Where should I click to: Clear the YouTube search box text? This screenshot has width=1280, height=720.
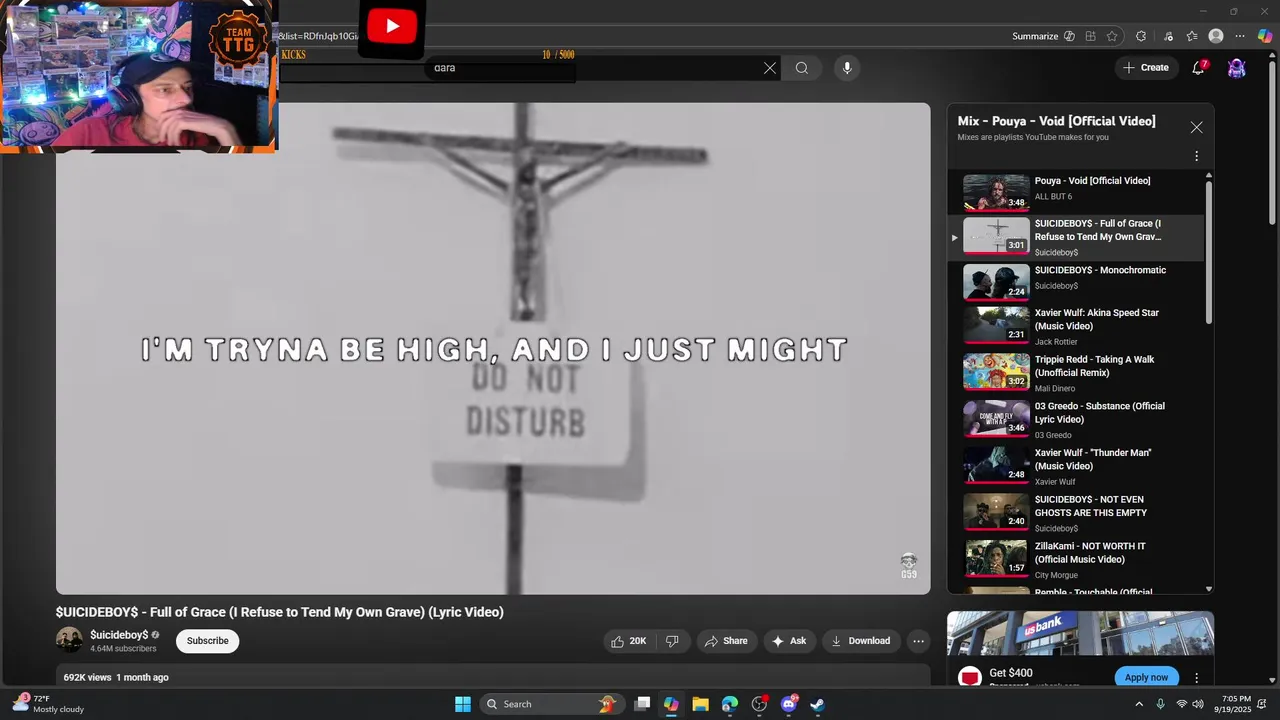tap(770, 68)
